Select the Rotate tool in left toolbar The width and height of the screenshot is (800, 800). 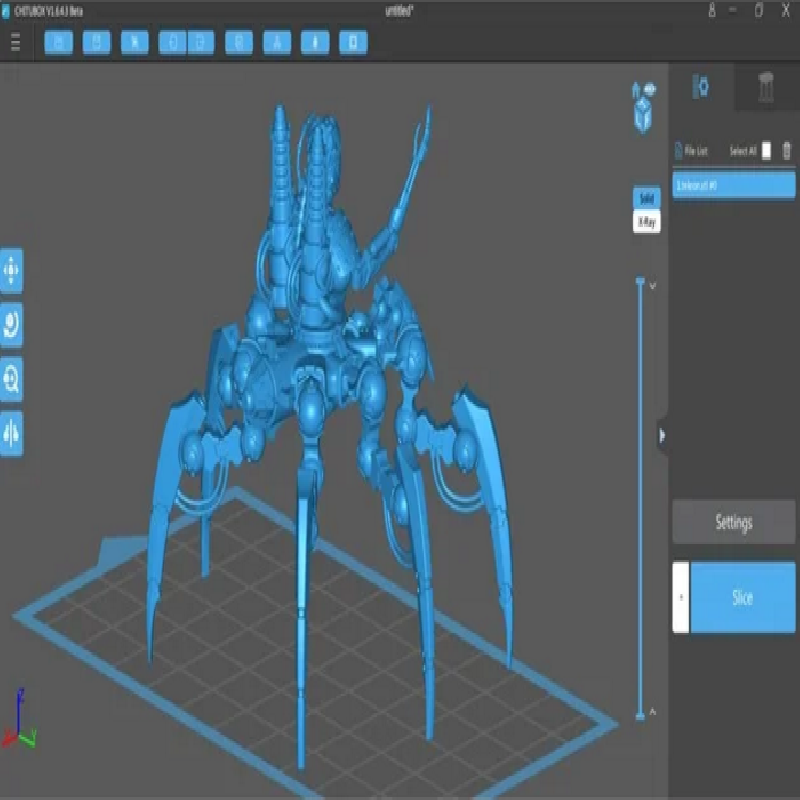11,325
